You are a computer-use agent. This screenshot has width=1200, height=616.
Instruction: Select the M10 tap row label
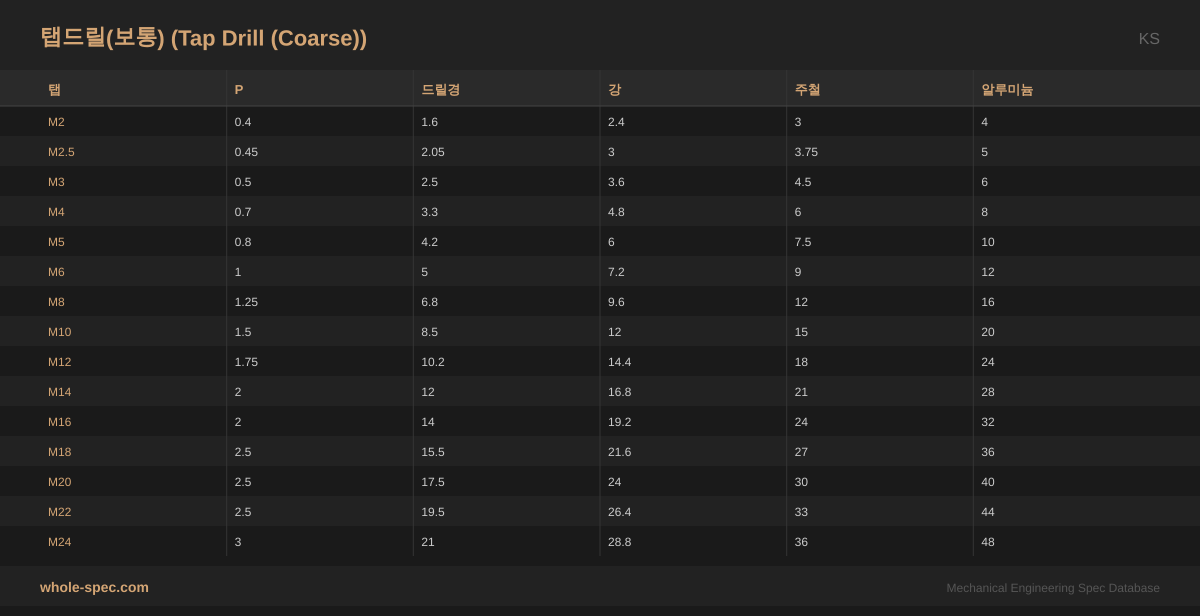(x=59, y=332)
